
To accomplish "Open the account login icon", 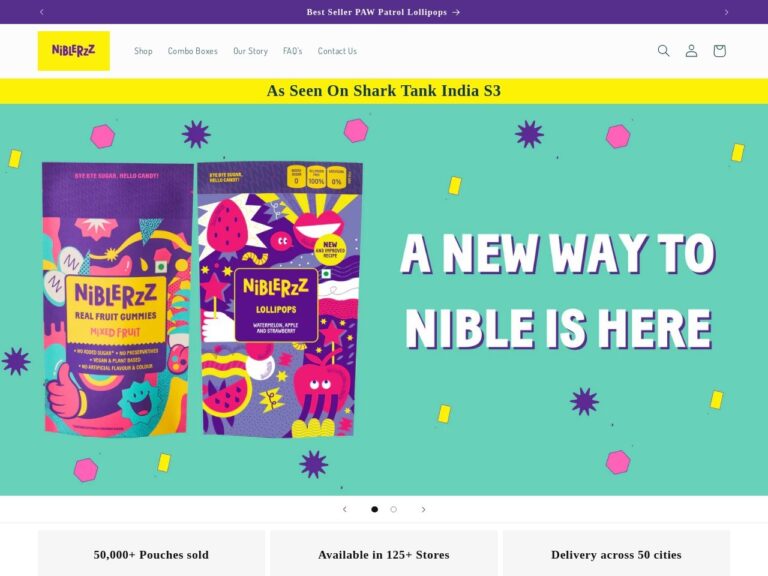I will point(691,50).
